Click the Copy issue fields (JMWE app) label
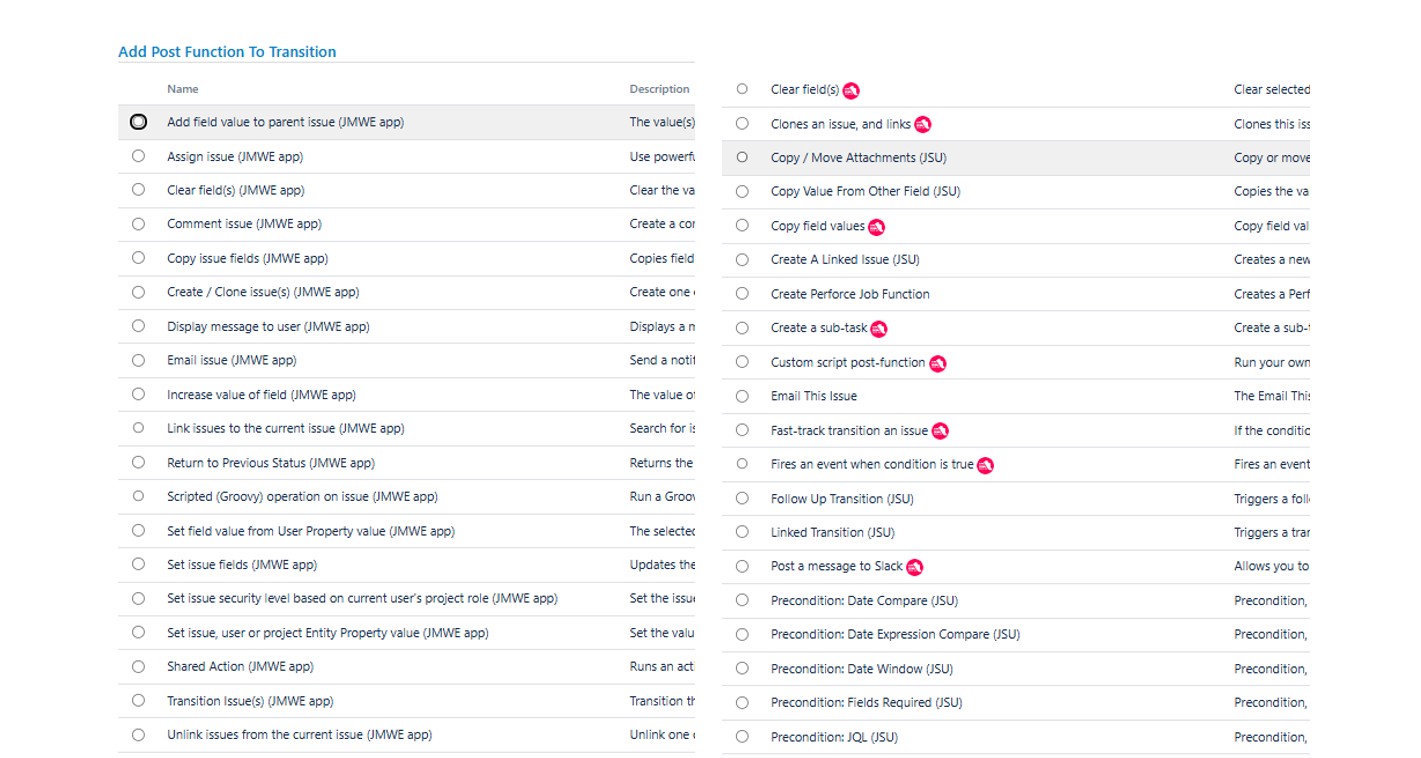This screenshot has width=1421, height=758. point(247,258)
